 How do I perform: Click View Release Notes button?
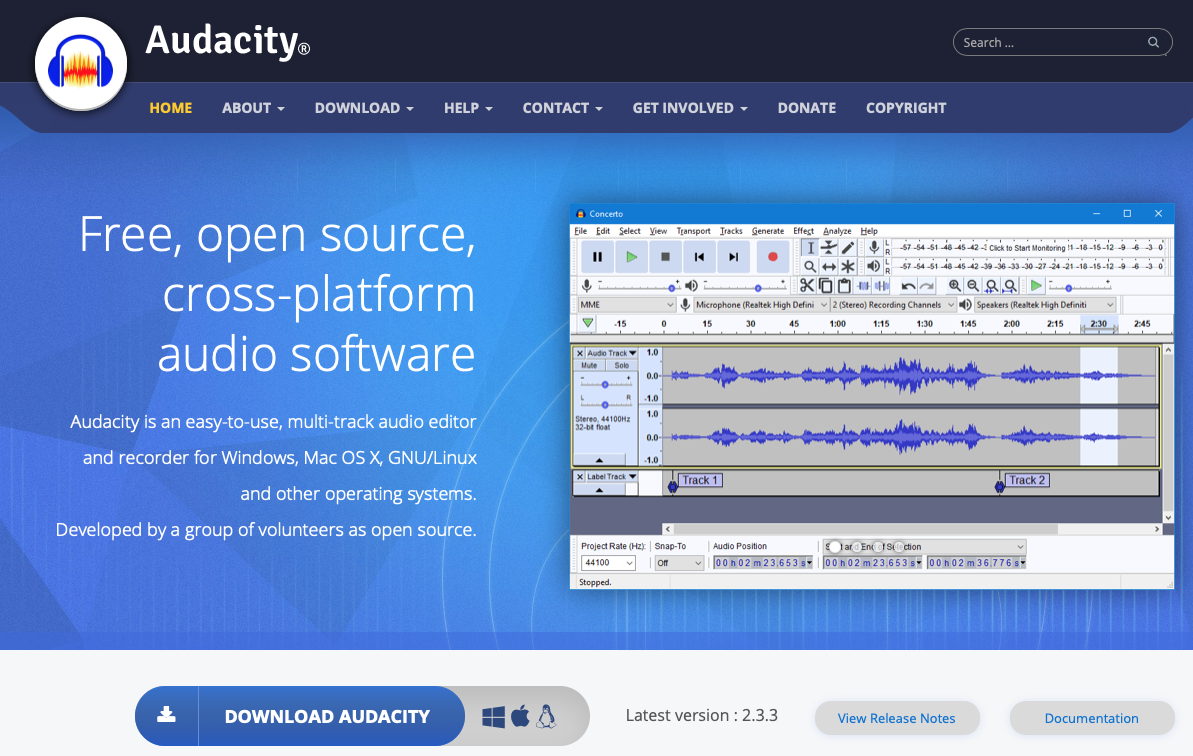point(896,718)
